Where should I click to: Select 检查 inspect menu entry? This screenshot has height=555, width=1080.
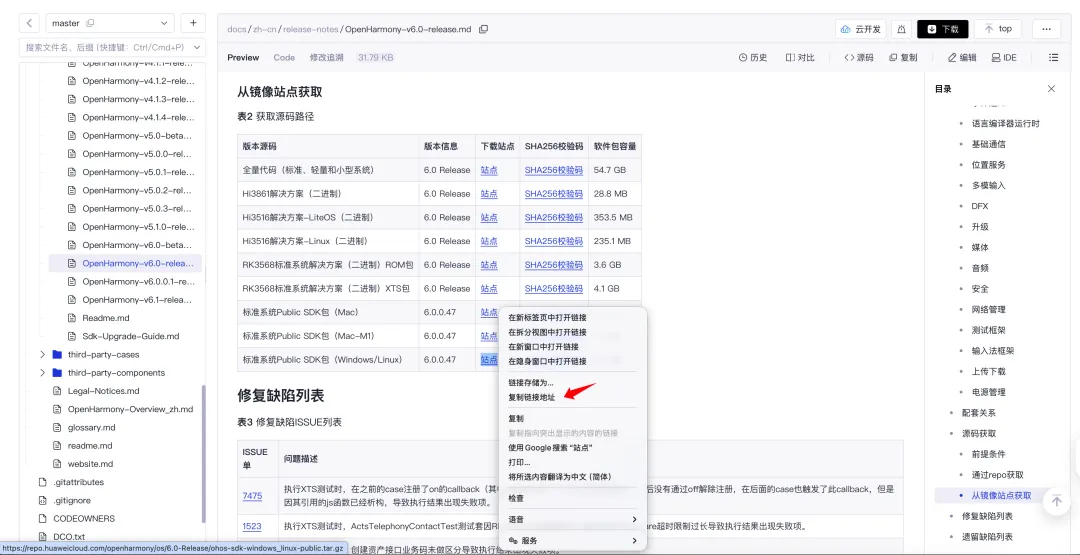[516, 498]
